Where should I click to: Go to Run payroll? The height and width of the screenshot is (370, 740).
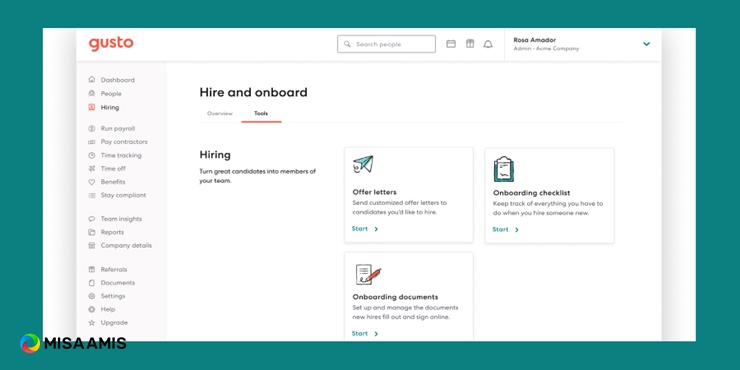(118, 128)
